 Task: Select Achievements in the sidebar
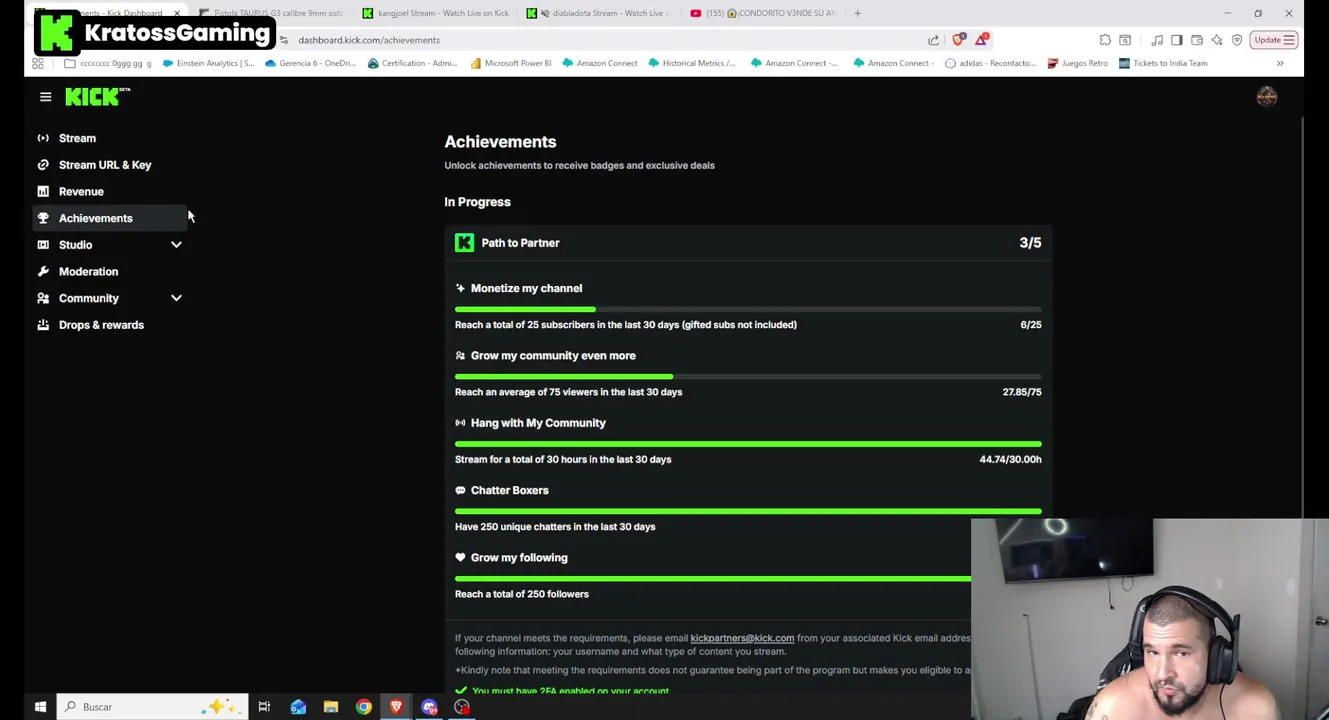coord(95,218)
